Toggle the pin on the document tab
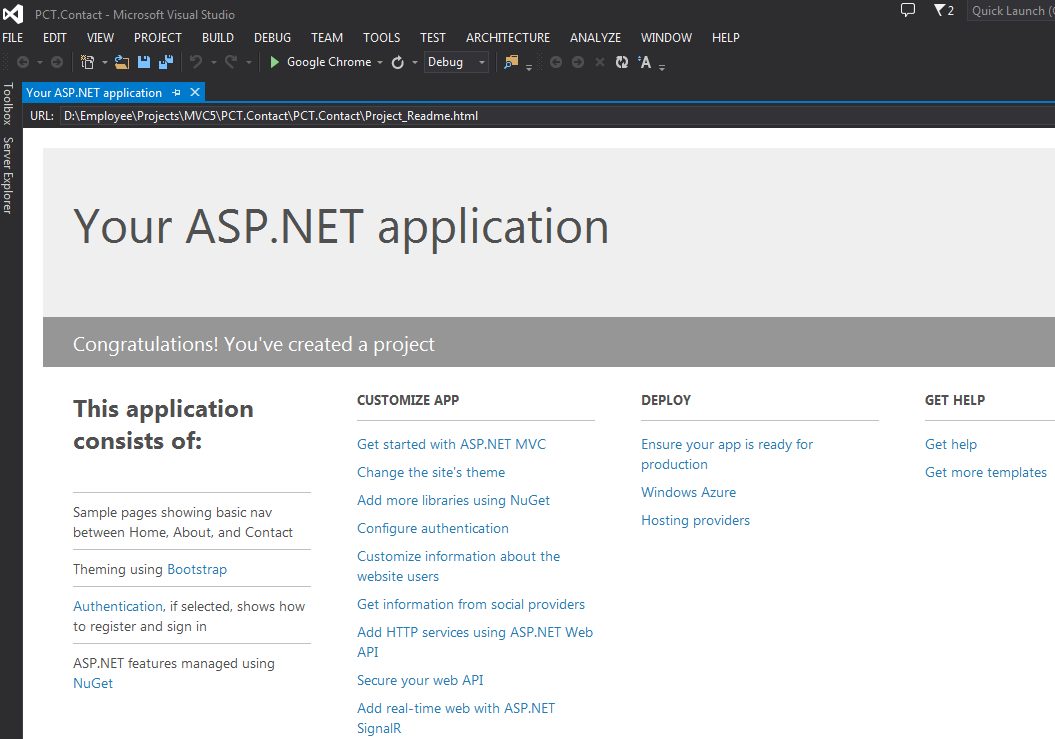 (177, 93)
